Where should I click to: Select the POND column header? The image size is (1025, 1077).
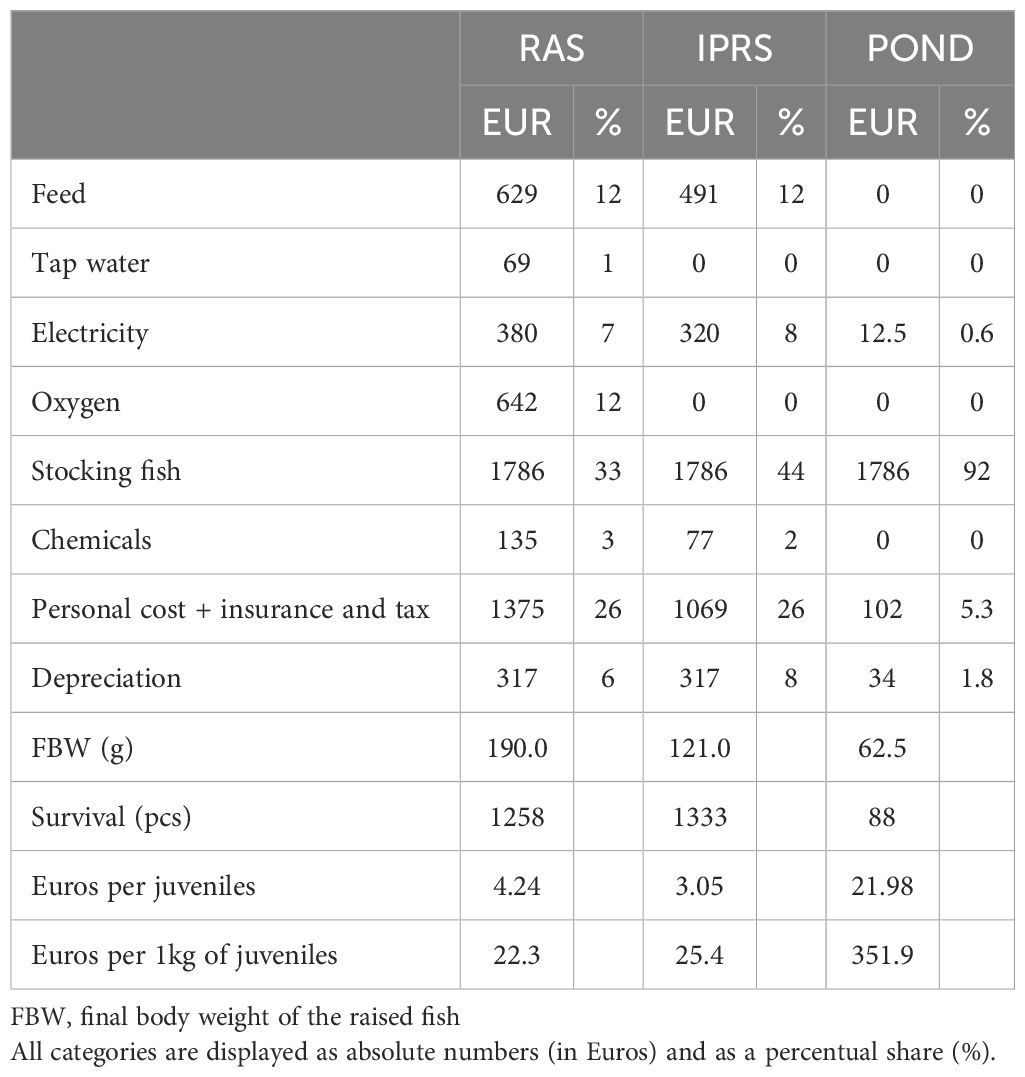[920, 48]
